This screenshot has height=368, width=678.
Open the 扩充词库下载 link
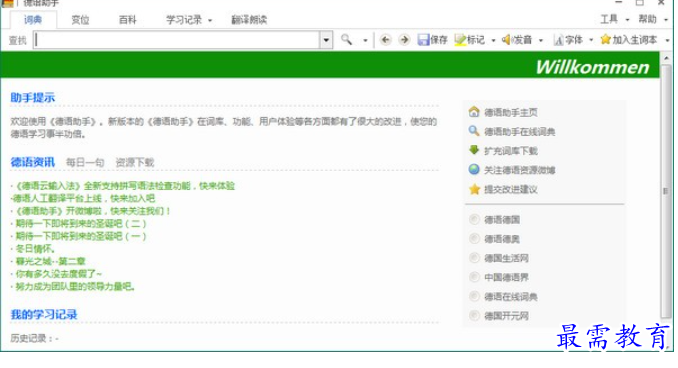[511, 151]
